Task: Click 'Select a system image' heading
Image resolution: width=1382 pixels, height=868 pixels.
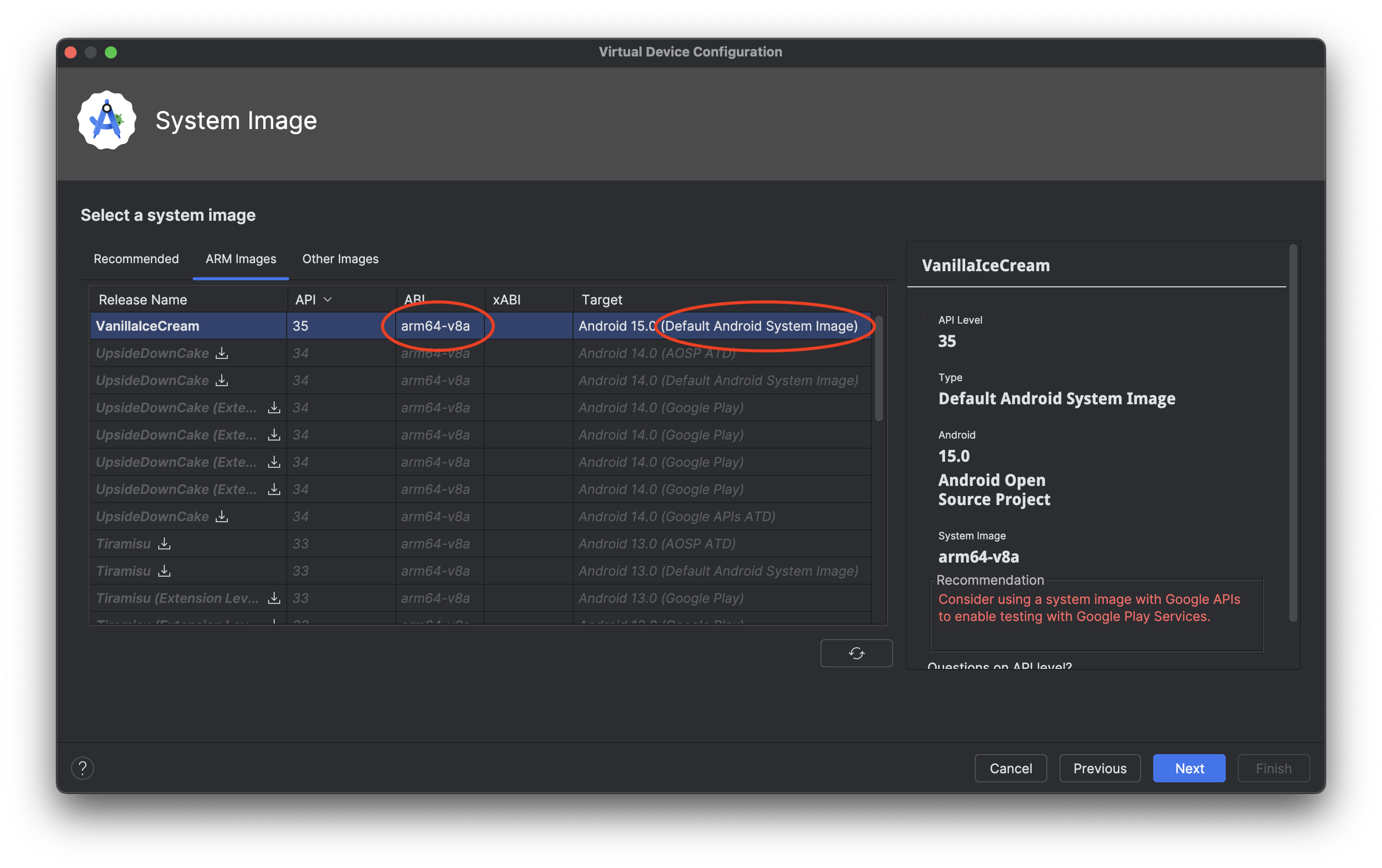Action: 168,215
